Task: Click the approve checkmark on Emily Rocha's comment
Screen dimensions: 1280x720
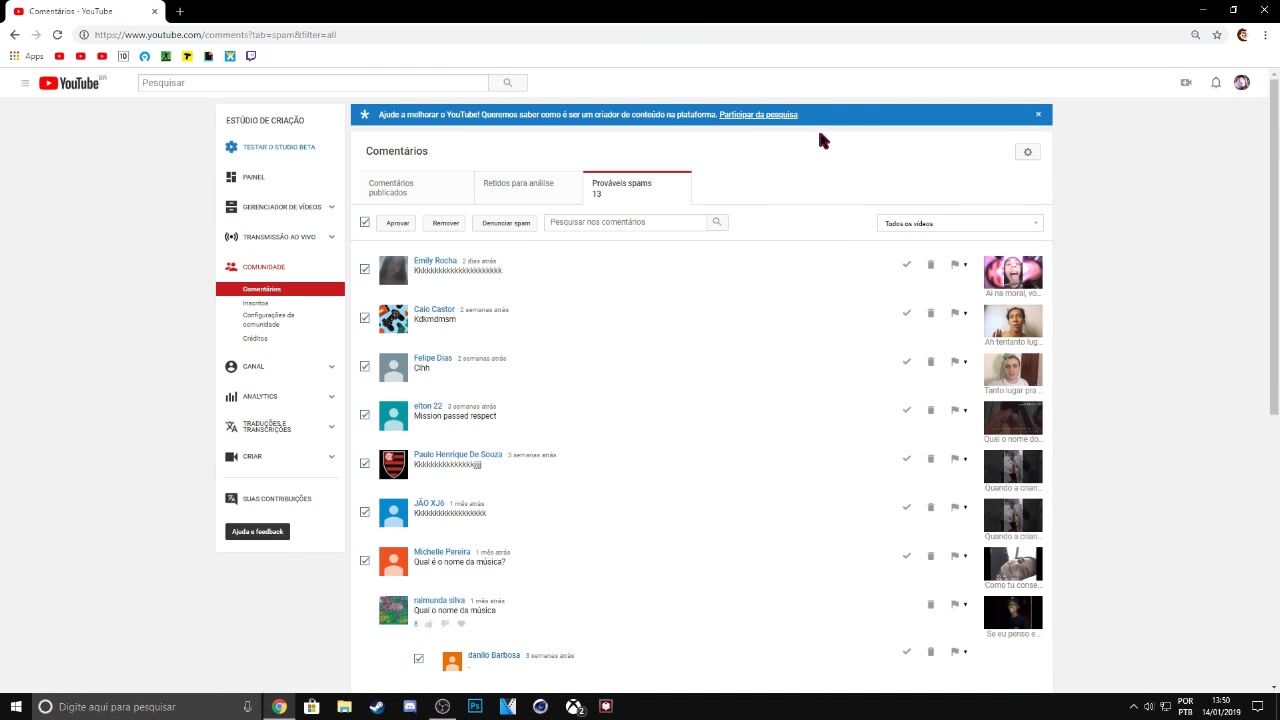Action: point(906,265)
